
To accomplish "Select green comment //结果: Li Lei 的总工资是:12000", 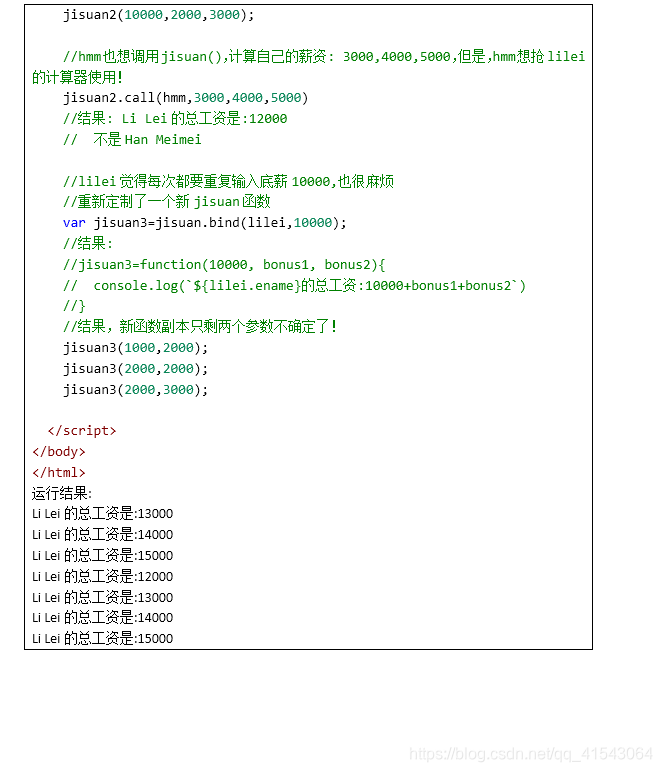I will (175, 119).
